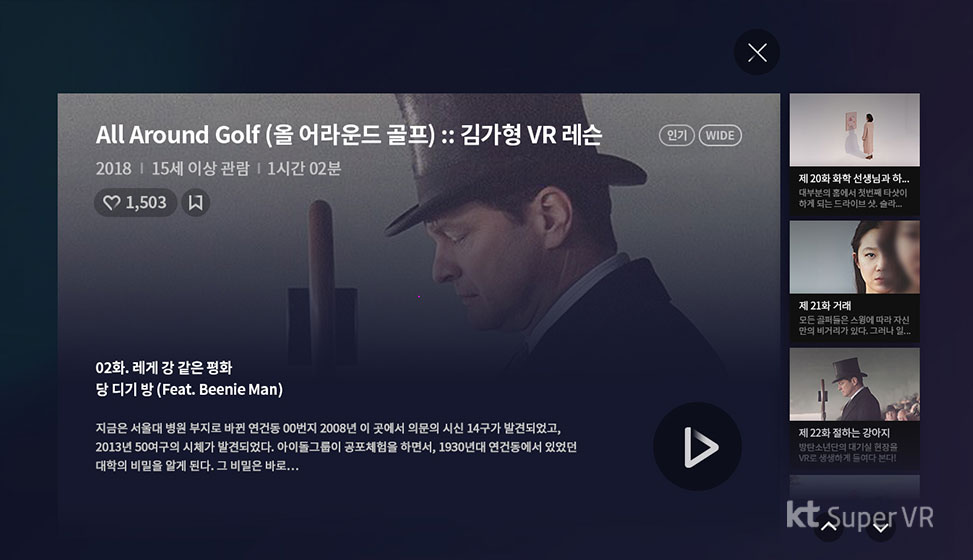
Task: Click the kt Super VR logo
Action: click(x=860, y=516)
